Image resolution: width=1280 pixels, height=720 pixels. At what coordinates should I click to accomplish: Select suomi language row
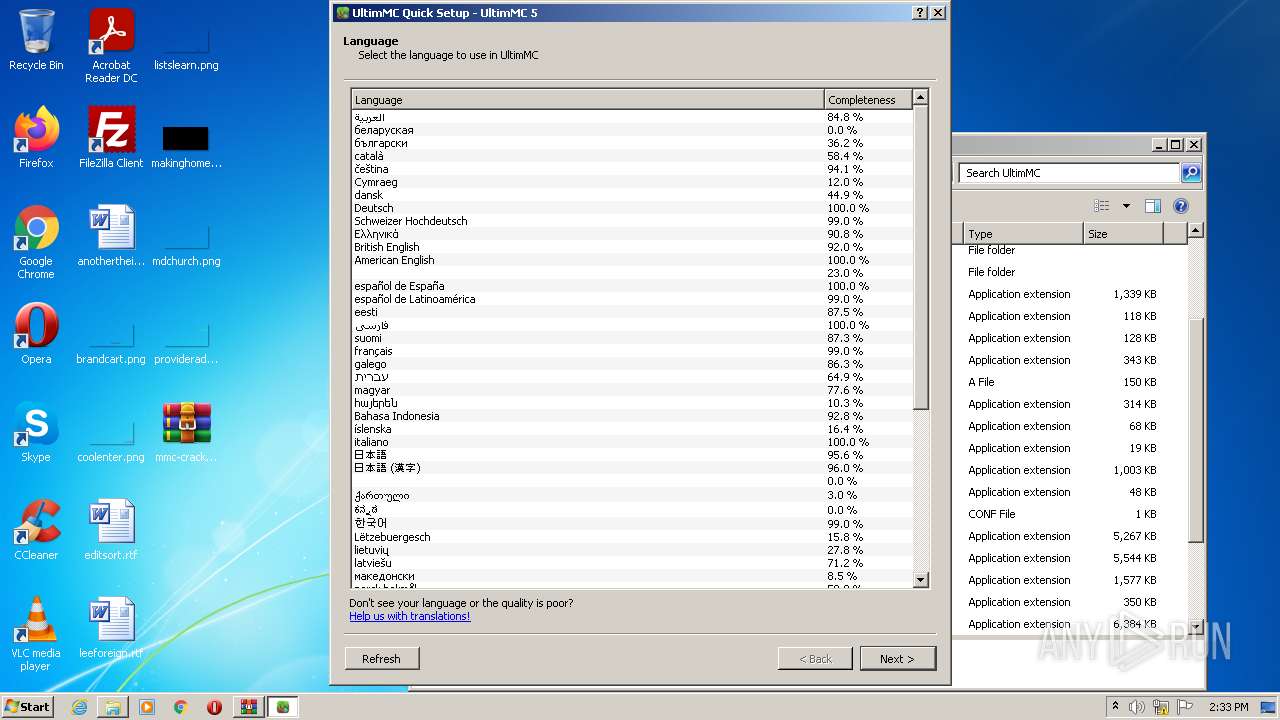coord(632,338)
